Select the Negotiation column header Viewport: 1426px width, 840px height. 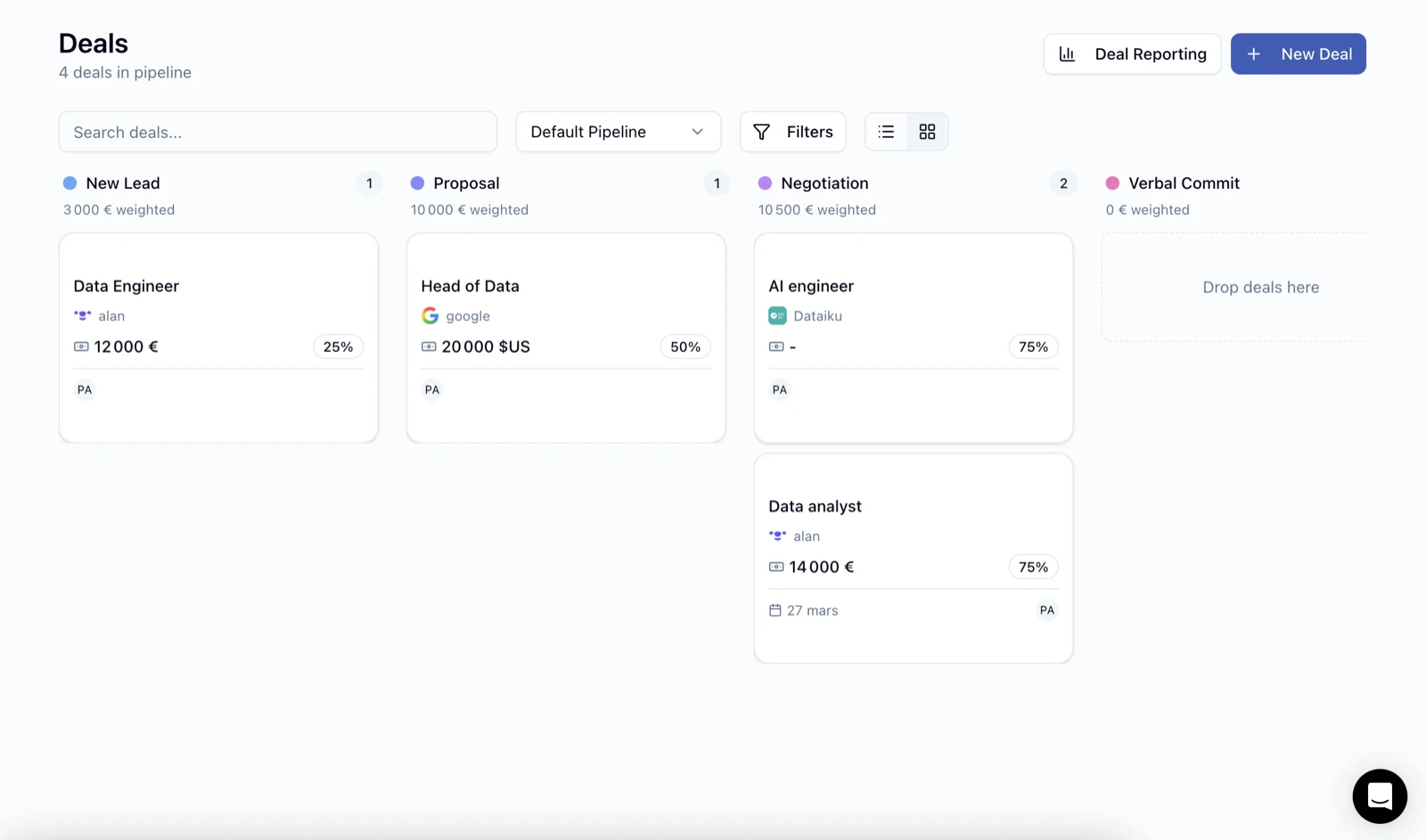tap(824, 183)
